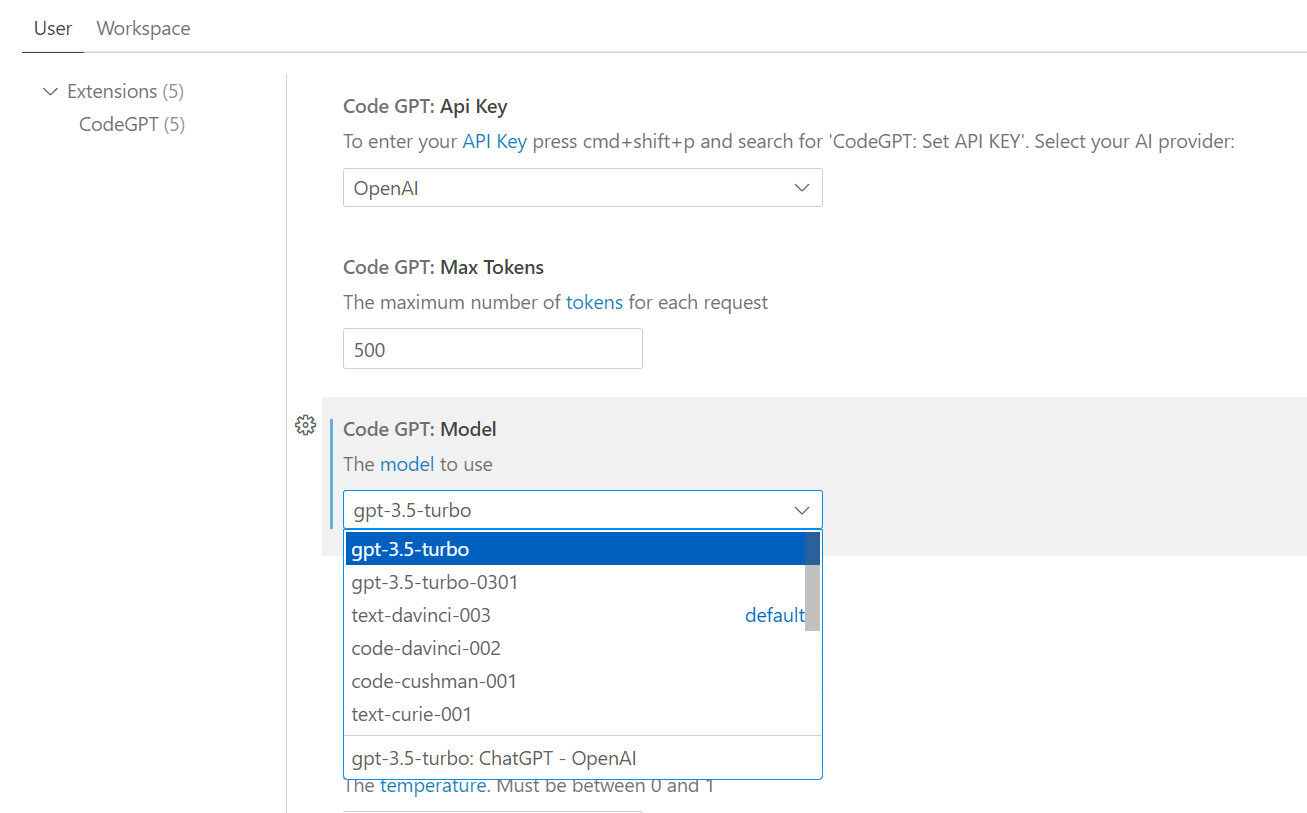Open the API Key link

click(x=494, y=142)
